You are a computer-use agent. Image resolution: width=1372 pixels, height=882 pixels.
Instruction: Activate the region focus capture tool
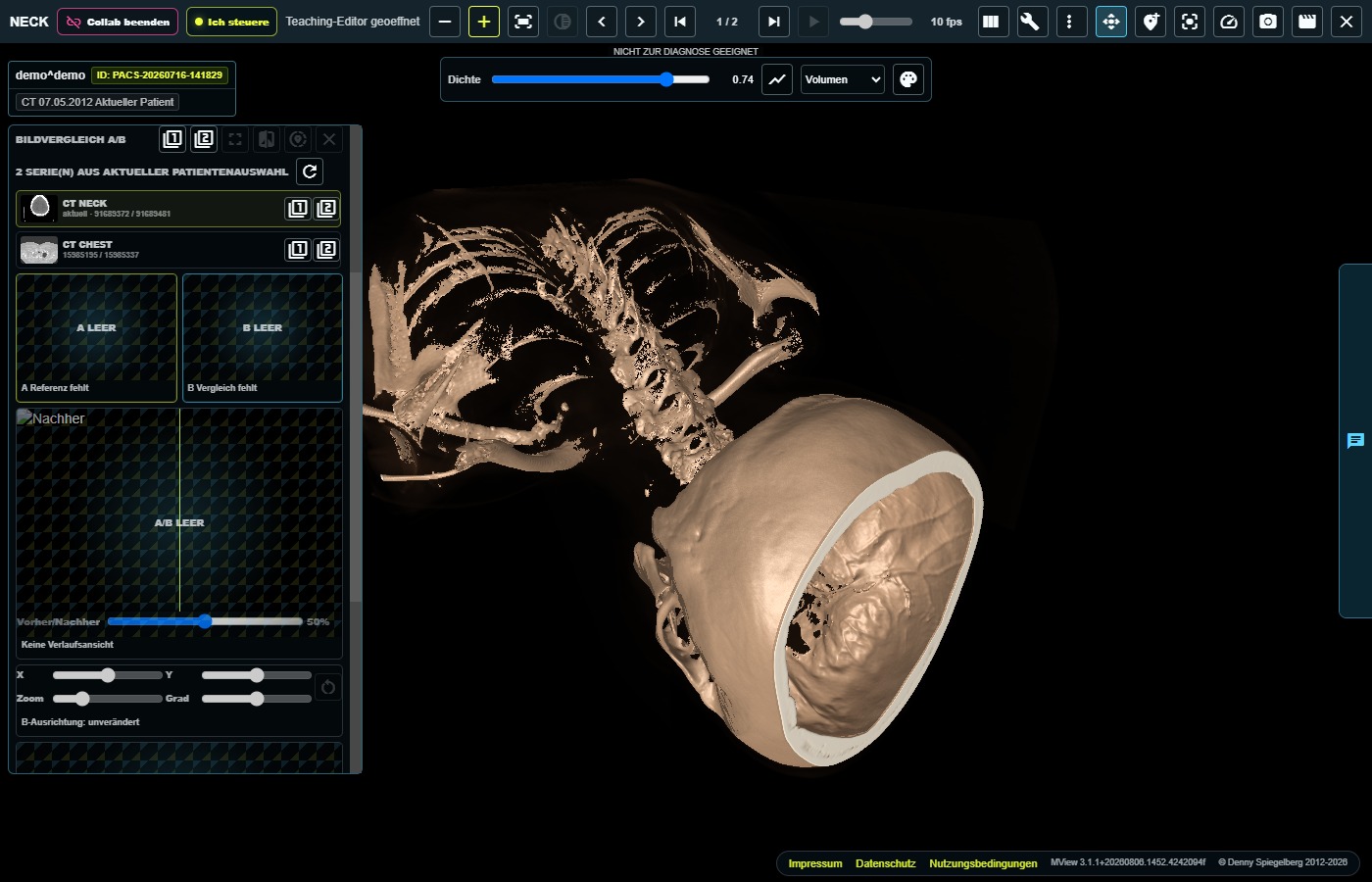tap(1189, 22)
